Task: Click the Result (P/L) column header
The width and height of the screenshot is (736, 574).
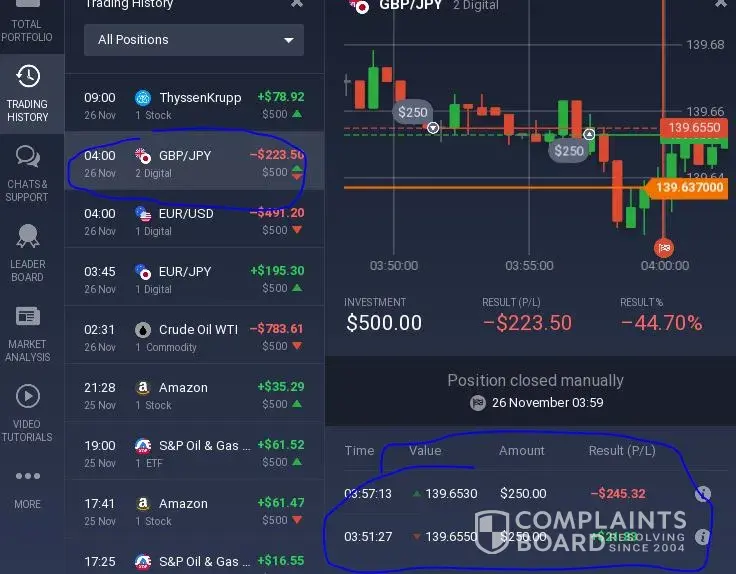Action: pyautogui.click(x=622, y=451)
